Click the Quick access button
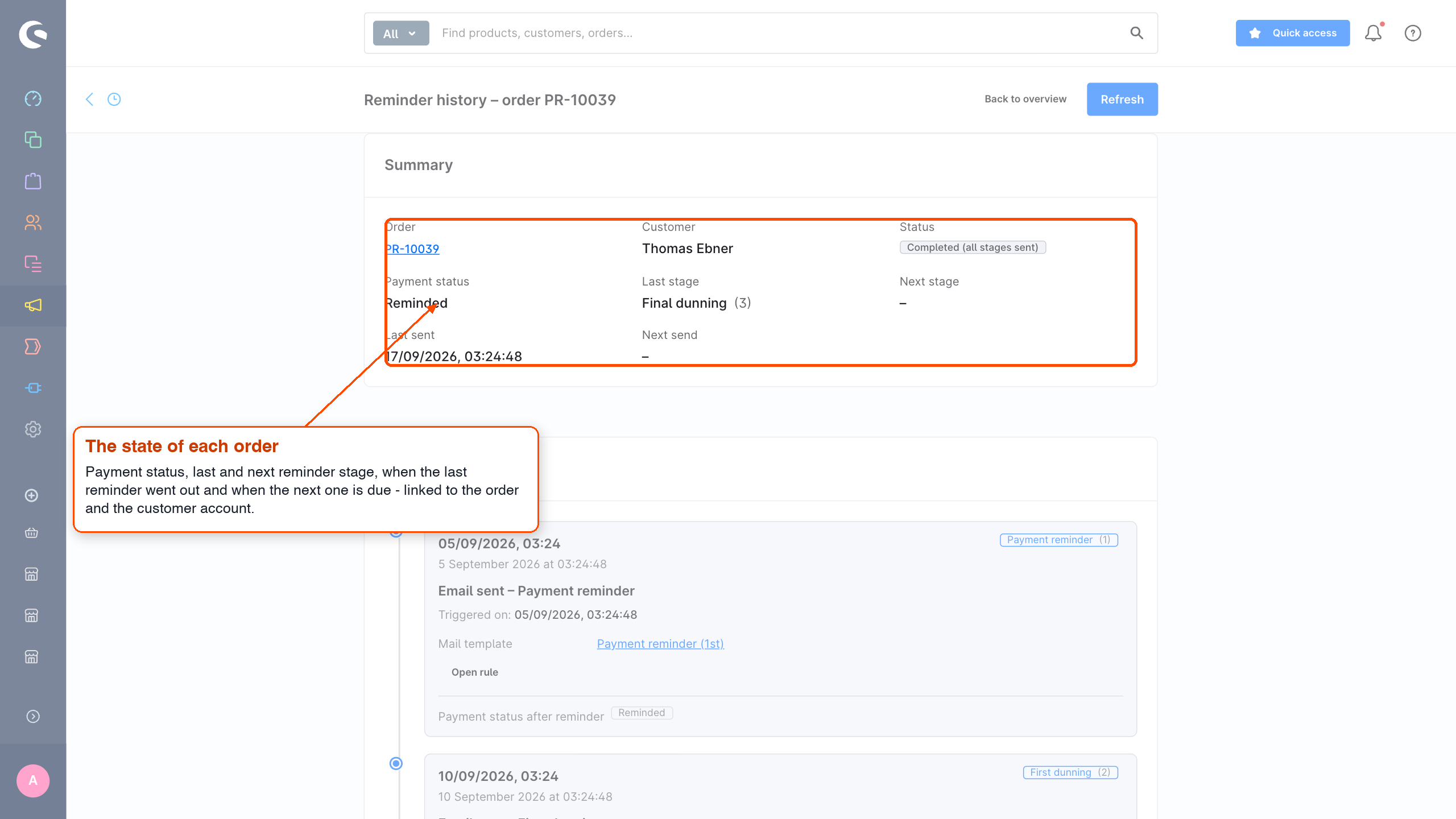 pos(1292,33)
